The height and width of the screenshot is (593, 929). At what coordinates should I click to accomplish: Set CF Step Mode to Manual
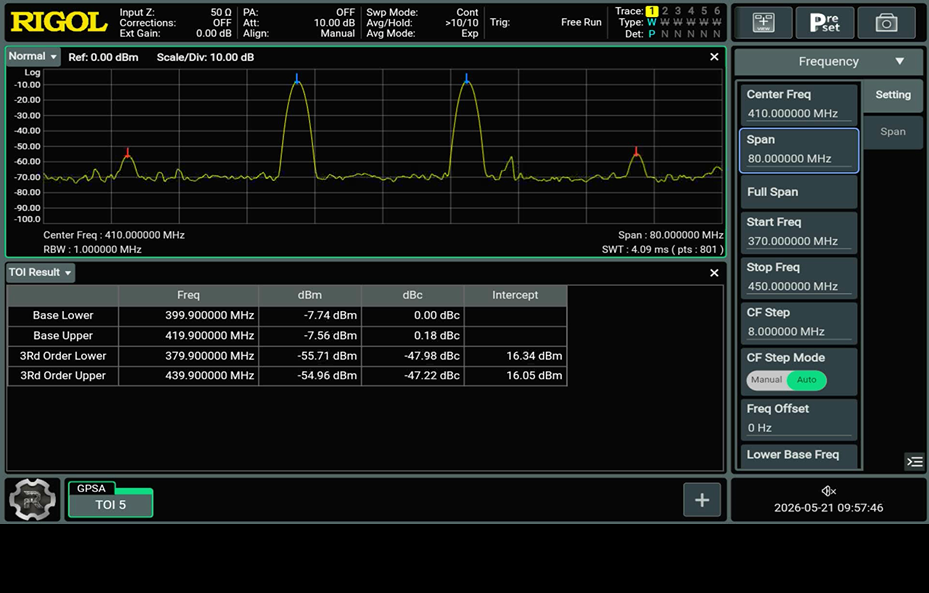pos(767,380)
